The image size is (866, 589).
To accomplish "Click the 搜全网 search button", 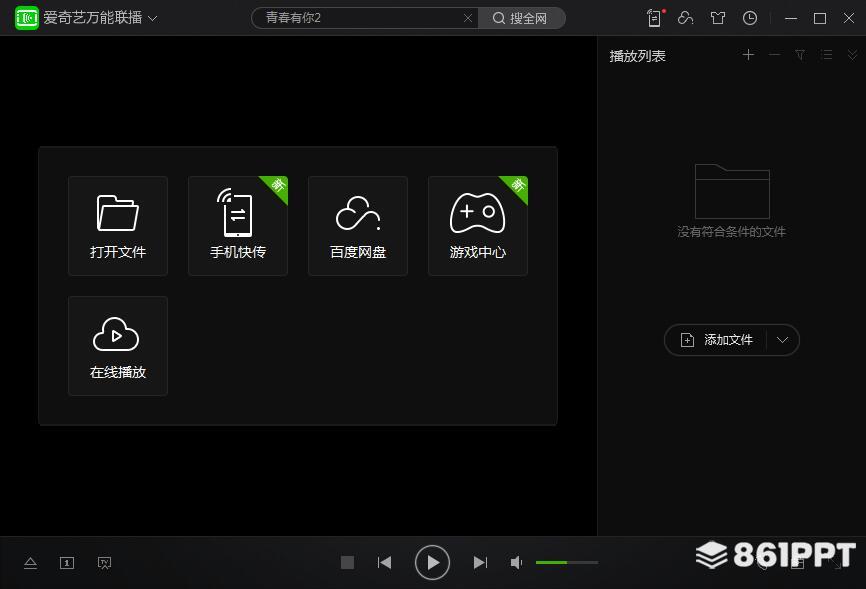I will coord(521,18).
